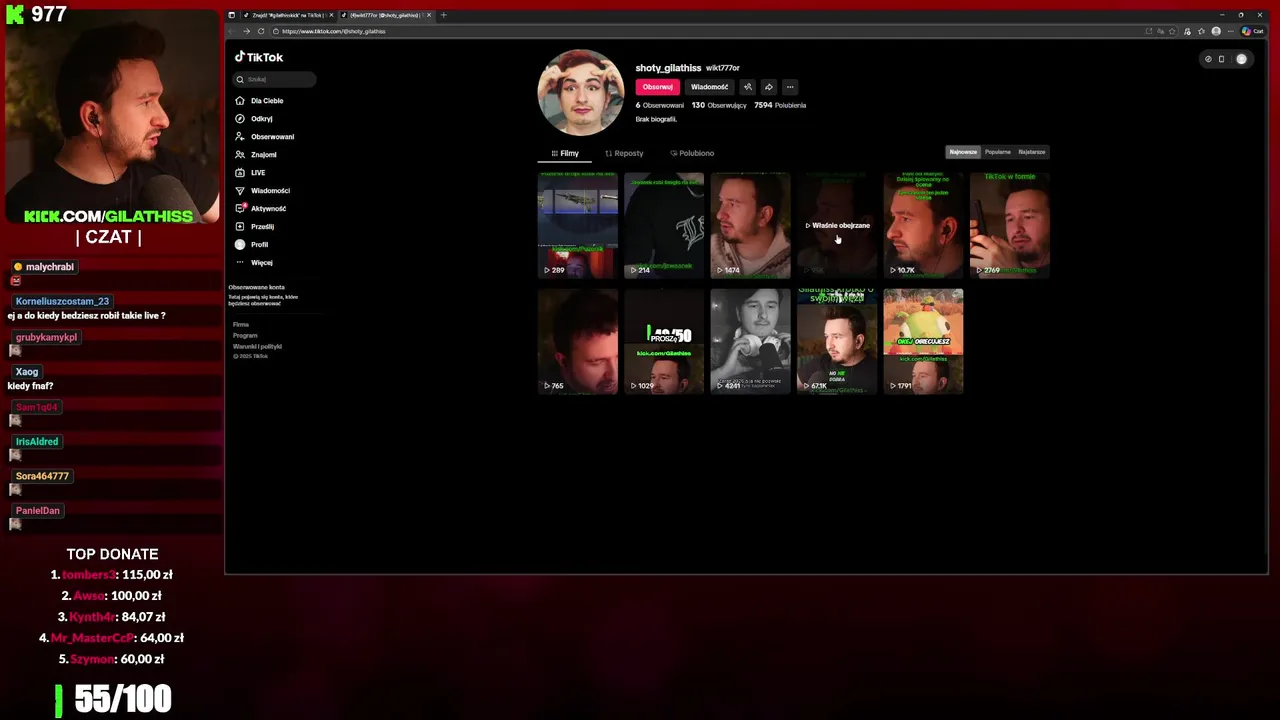1280x720 pixels.
Task: Open Obserwowani following feed
Action: [265, 137]
